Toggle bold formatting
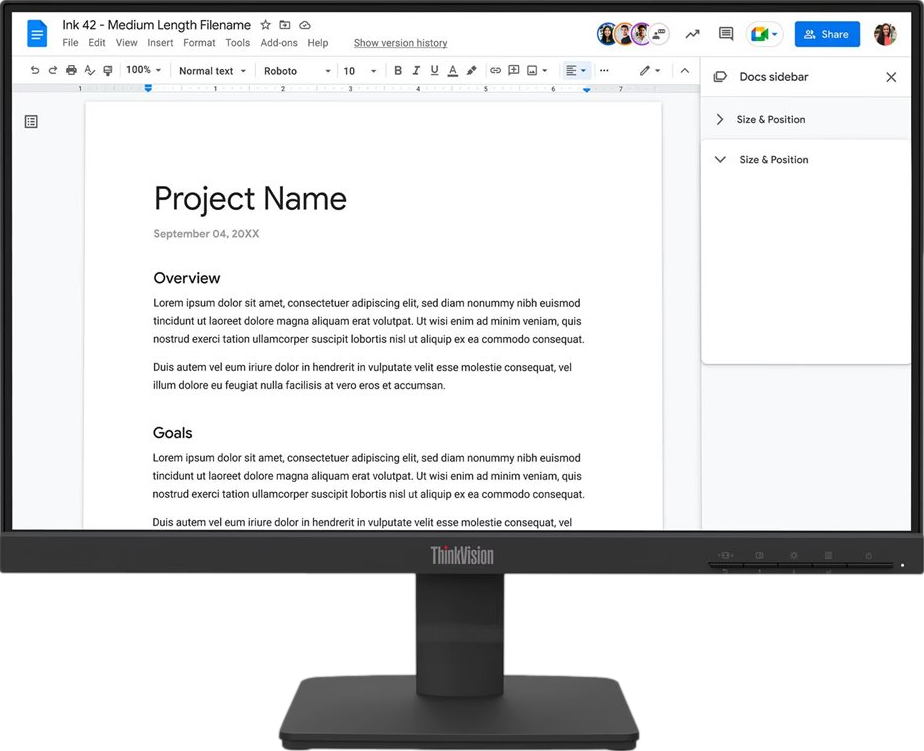The width and height of the screenshot is (924, 751). pyautogui.click(x=398, y=70)
